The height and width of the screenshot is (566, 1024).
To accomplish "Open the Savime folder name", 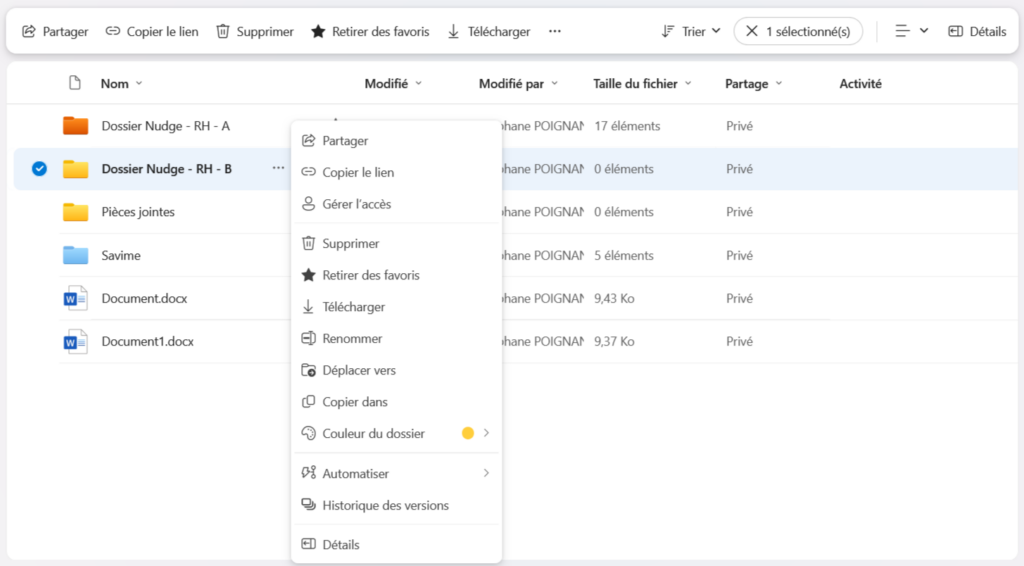I will [x=121, y=255].
